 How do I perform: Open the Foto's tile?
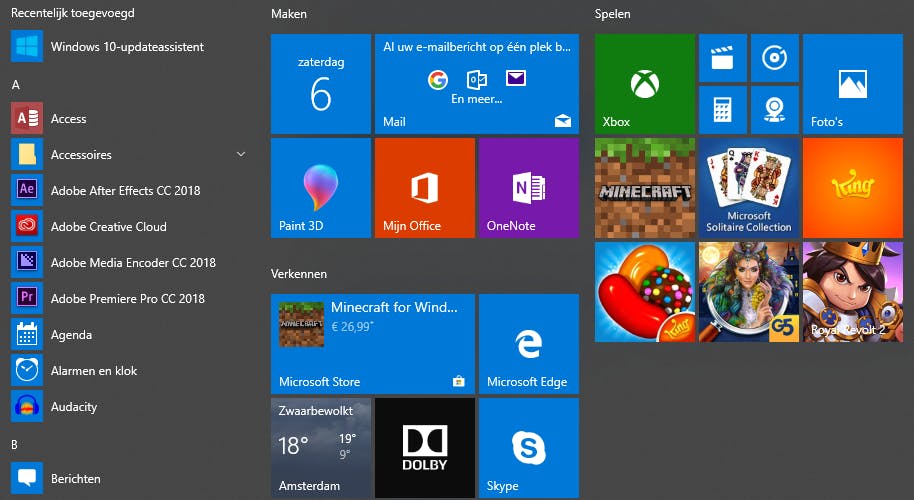(x=853, y=84)
